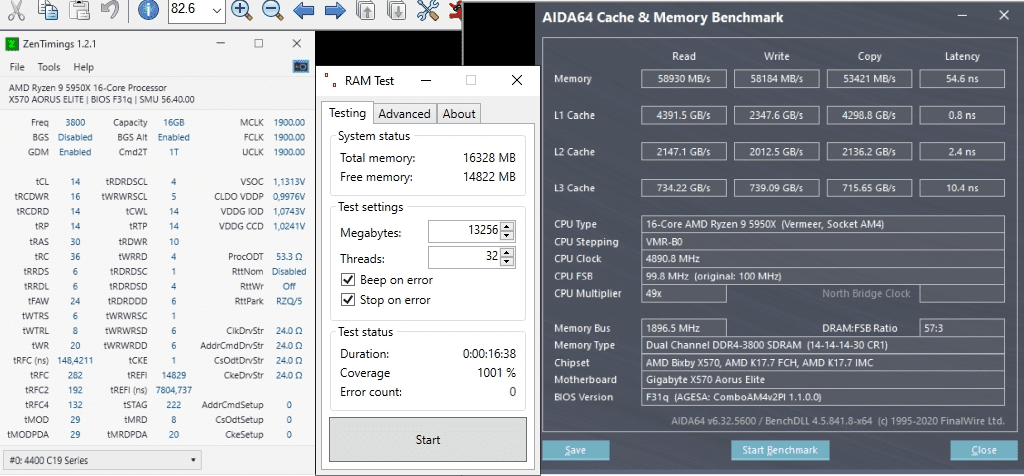Image resolution: width=1024 pixels, height=476 pixels.
Task: Click the Duration value 0:00:16:38
Action: [x=489, y=354]
